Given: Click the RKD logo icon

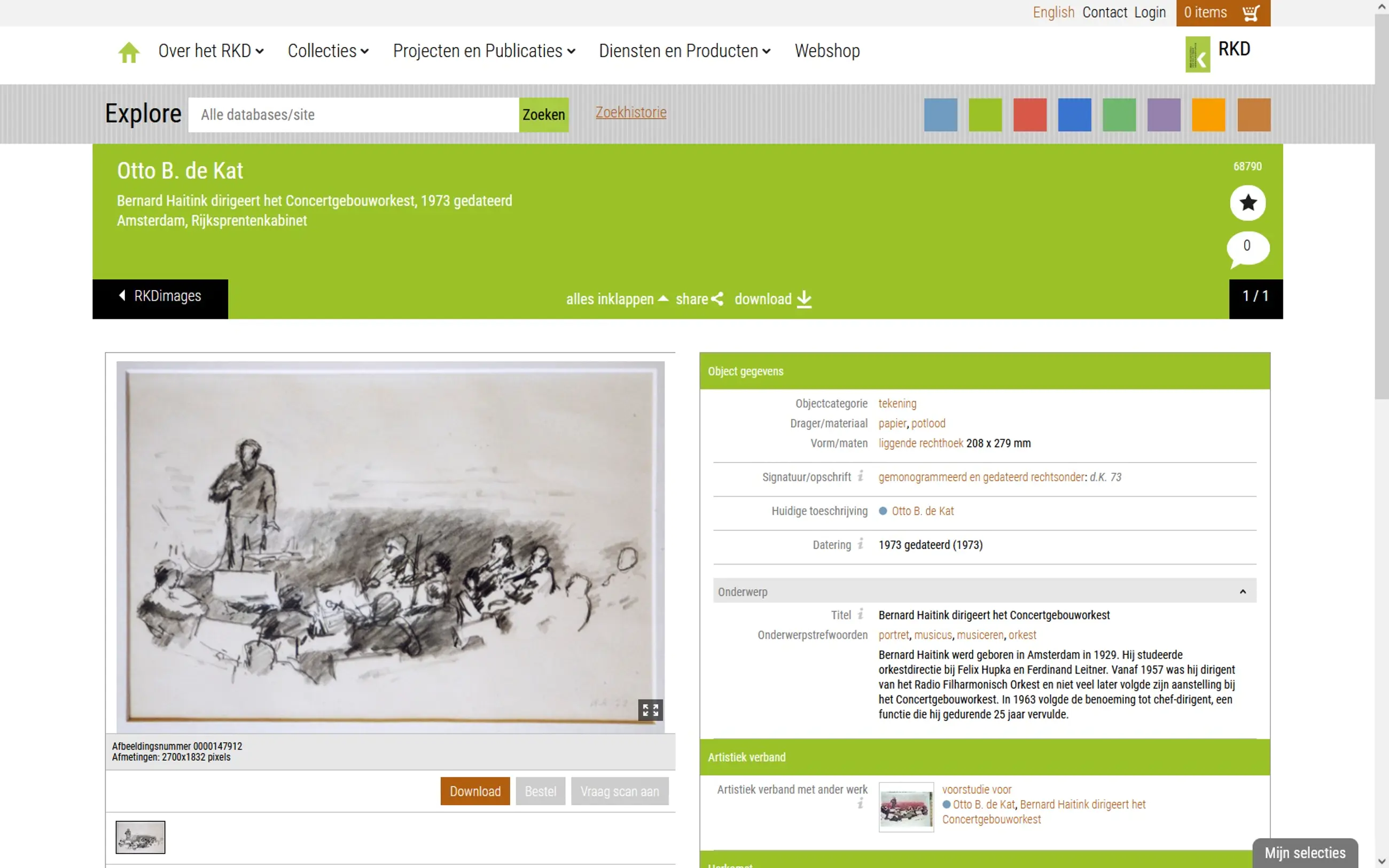Looking at the screenshot, I should pyautogui.click(x=1197, y=54).
